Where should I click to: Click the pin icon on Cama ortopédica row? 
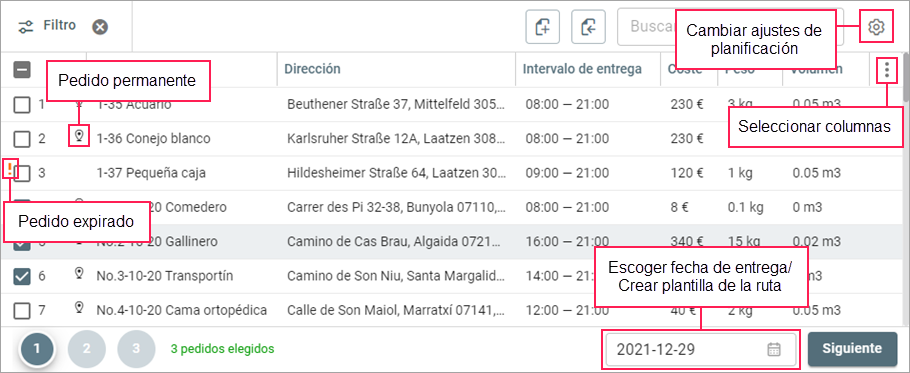coord(80,307)
